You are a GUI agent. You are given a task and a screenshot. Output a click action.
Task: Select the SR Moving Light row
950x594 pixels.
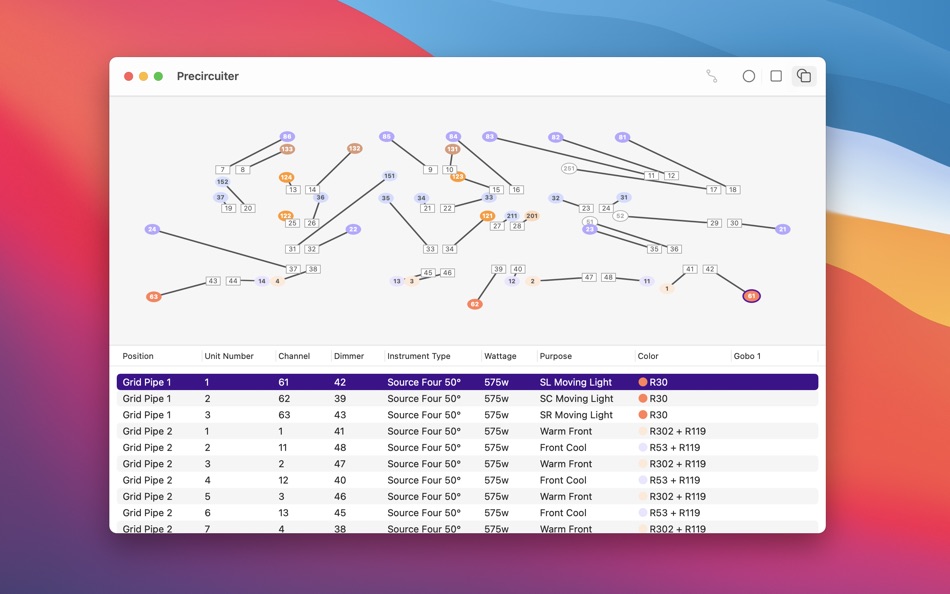[467, 415]
